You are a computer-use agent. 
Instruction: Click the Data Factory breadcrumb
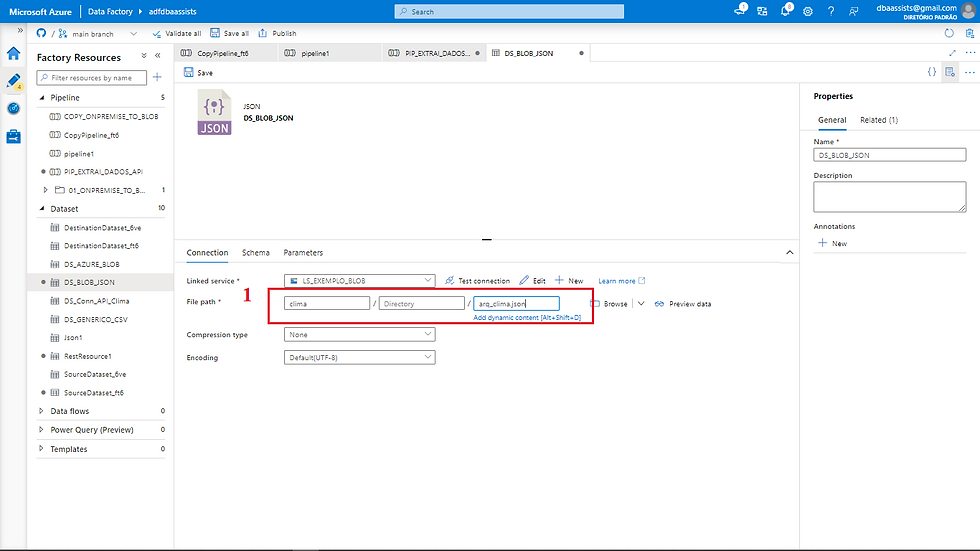click(110, 11)
